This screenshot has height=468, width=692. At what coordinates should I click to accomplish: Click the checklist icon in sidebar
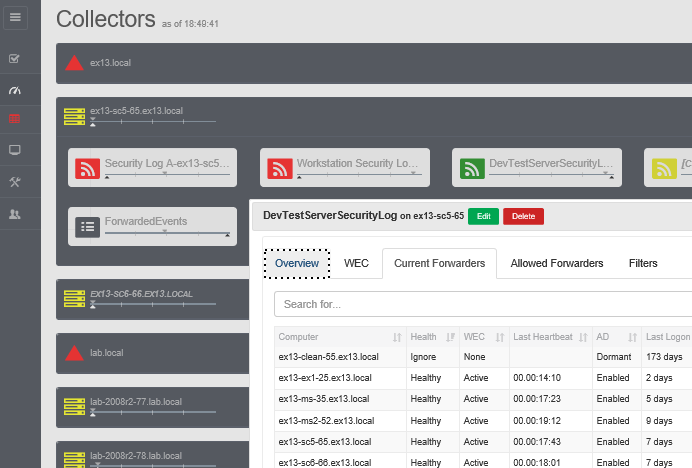pos(15,59)
